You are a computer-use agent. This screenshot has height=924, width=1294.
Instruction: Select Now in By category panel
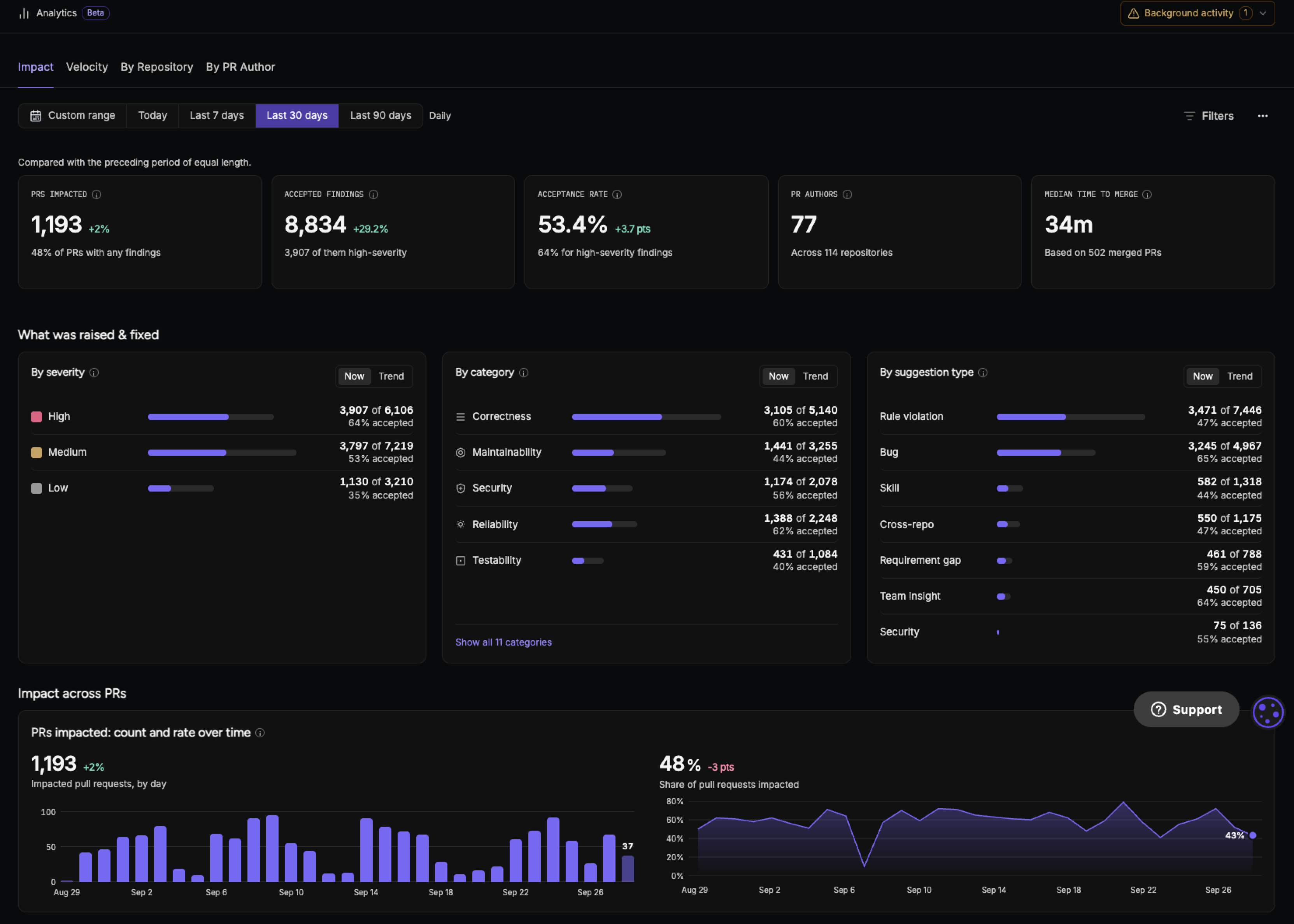[x=779, y=376]
